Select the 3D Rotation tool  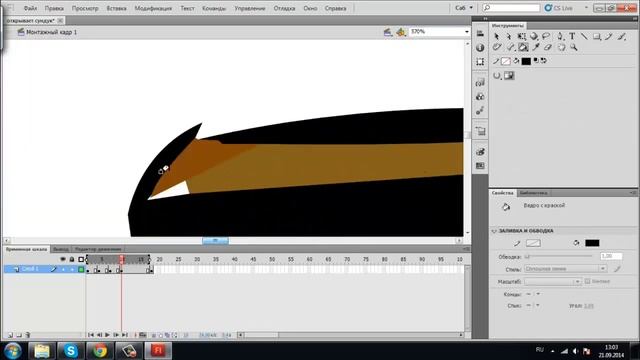tap(533, 37)
